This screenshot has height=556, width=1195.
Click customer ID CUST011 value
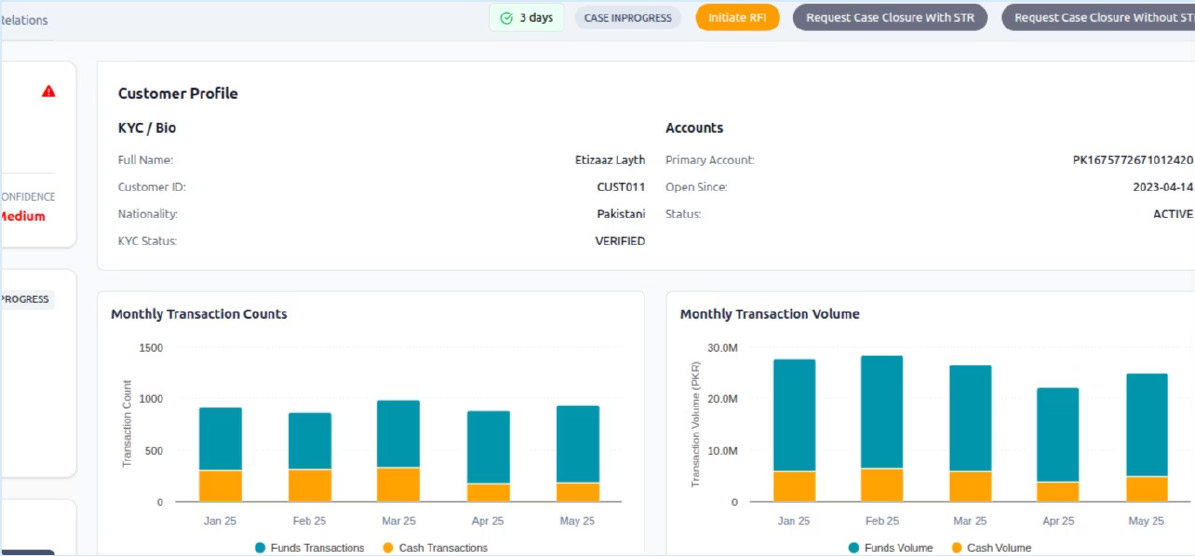(621, 187)
